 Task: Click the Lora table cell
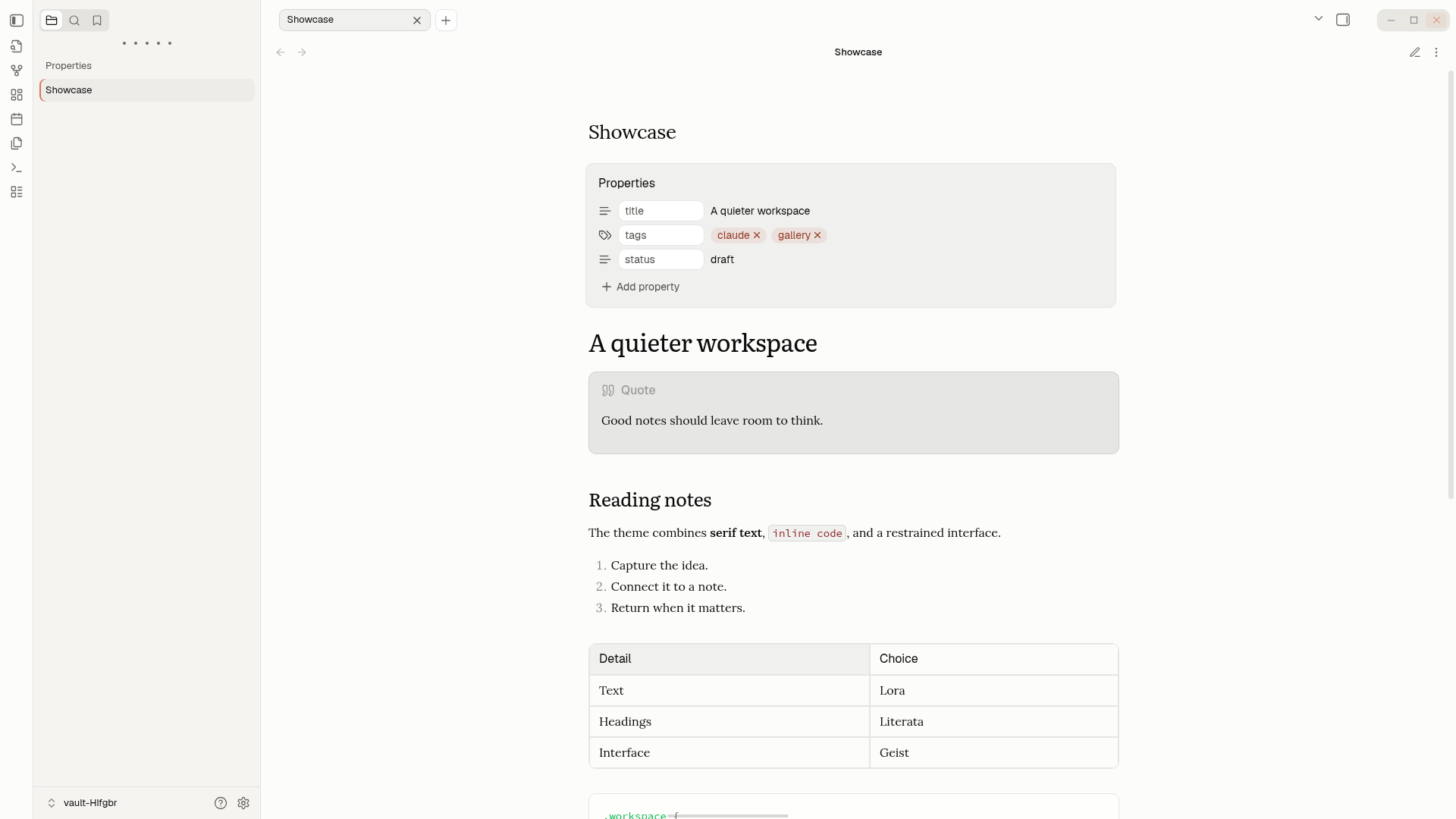pos(994,691)
